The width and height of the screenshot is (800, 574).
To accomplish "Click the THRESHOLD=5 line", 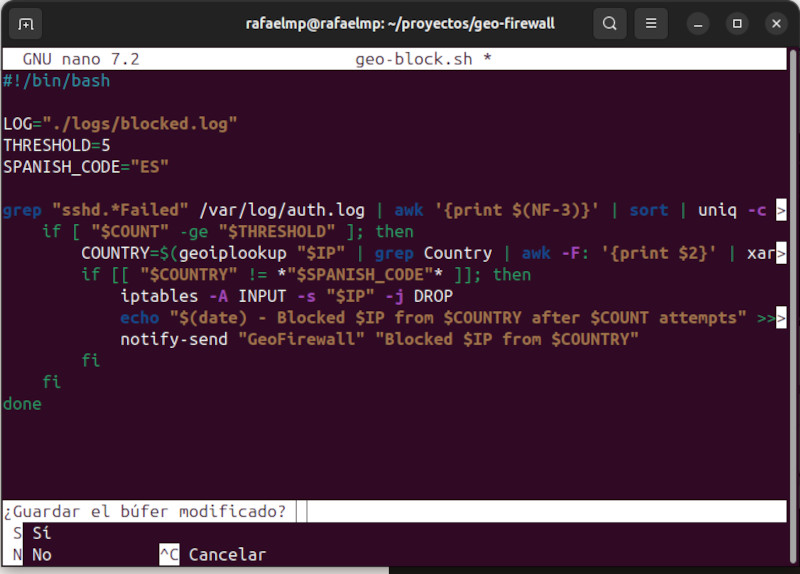I will (x=57, y=145).
